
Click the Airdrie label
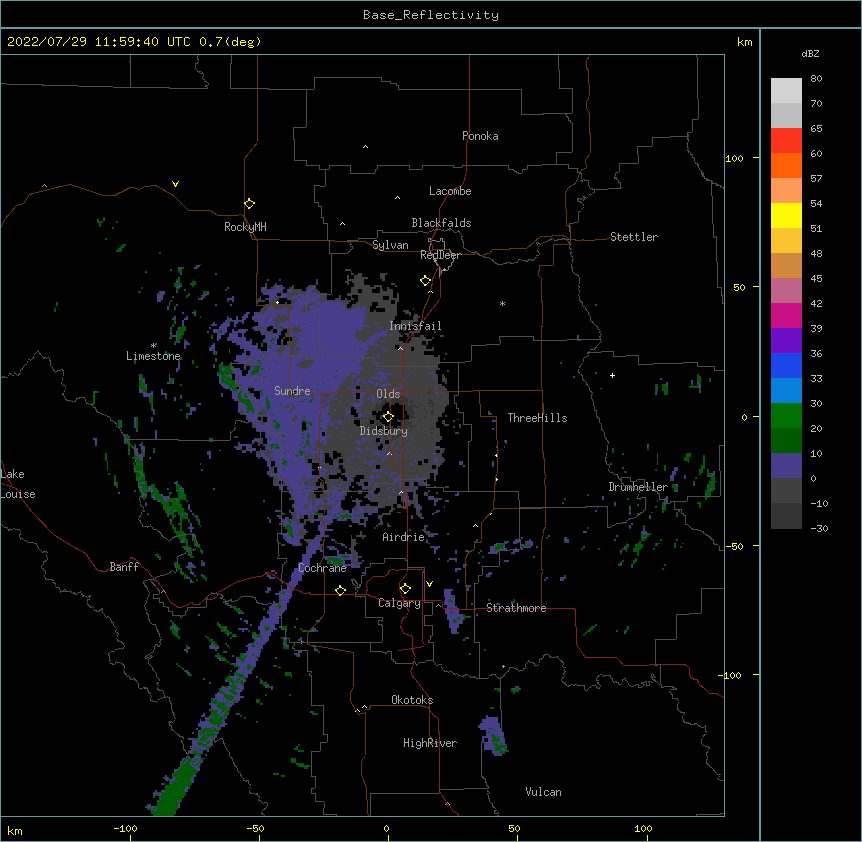404,537
